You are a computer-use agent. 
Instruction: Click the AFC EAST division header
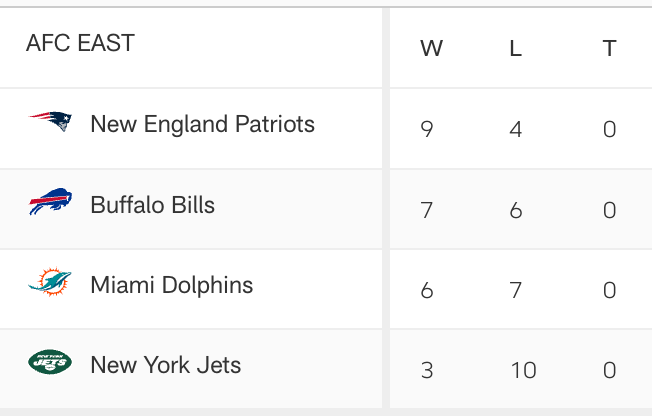pyautogui.click(x=80, y=44)
